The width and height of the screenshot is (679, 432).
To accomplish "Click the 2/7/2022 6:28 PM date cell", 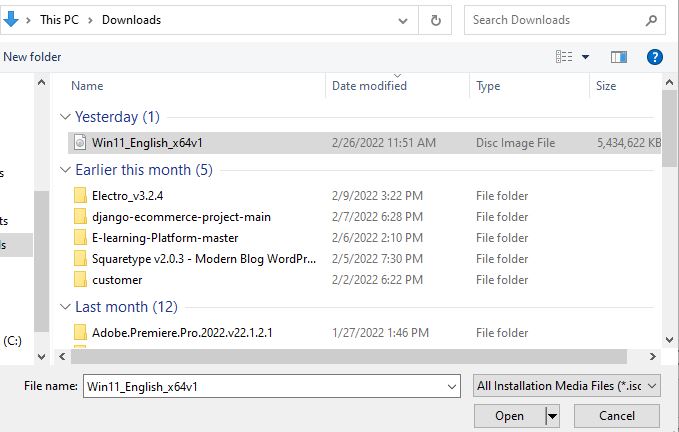I will (377, 216).
